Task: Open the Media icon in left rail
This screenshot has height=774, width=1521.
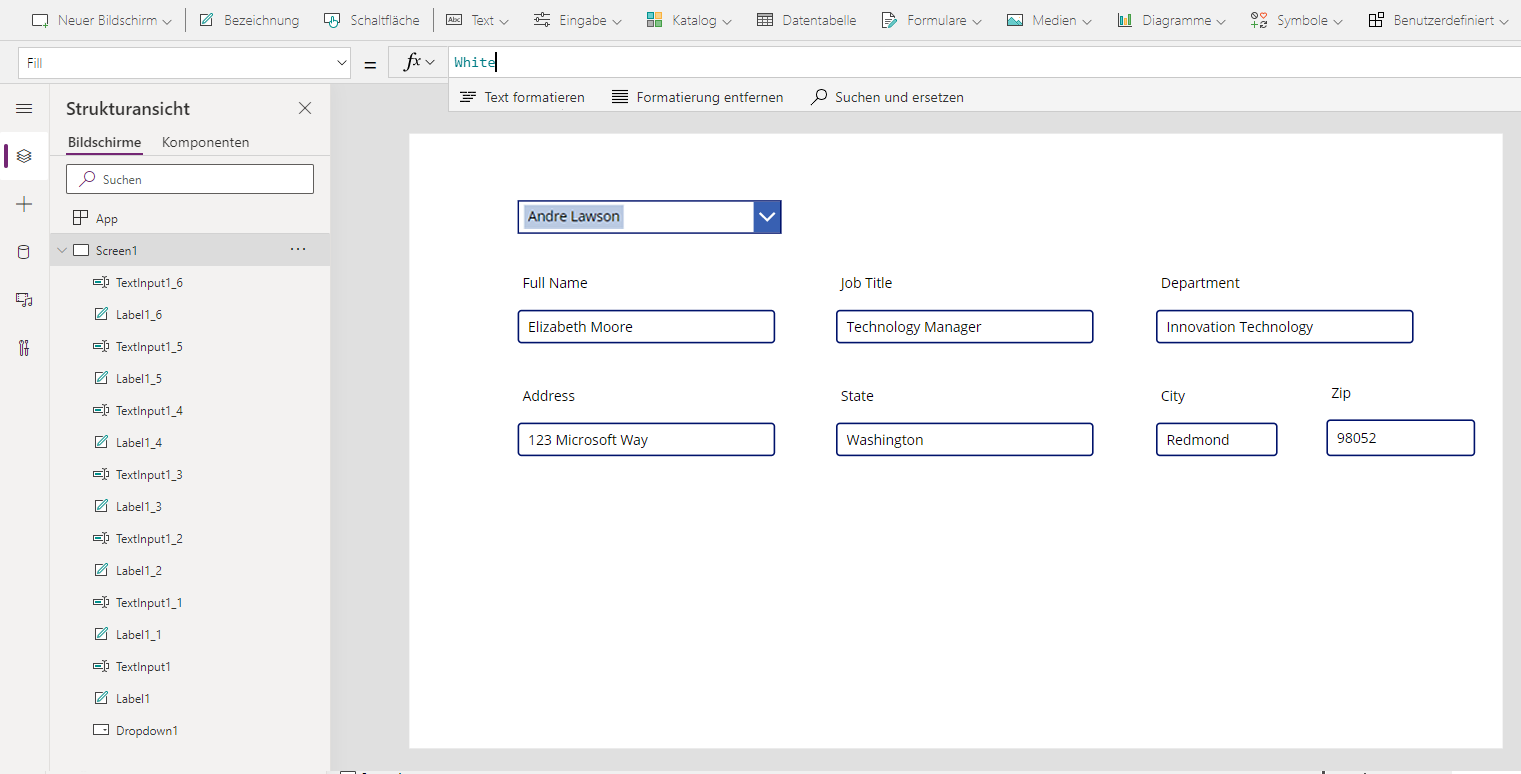Action: coord(25,300)
